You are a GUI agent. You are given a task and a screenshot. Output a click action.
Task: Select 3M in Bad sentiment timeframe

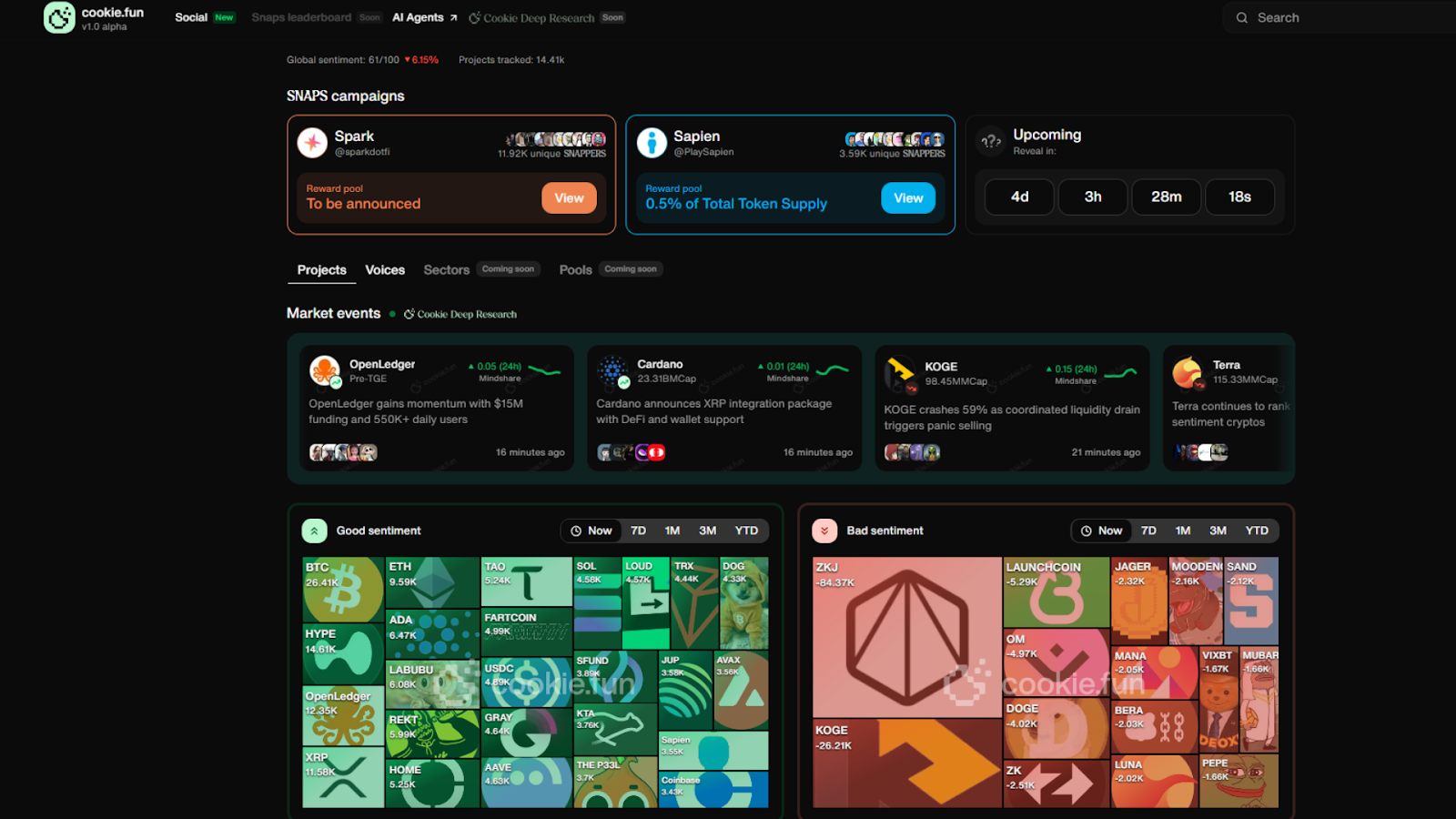[1218, 531]
